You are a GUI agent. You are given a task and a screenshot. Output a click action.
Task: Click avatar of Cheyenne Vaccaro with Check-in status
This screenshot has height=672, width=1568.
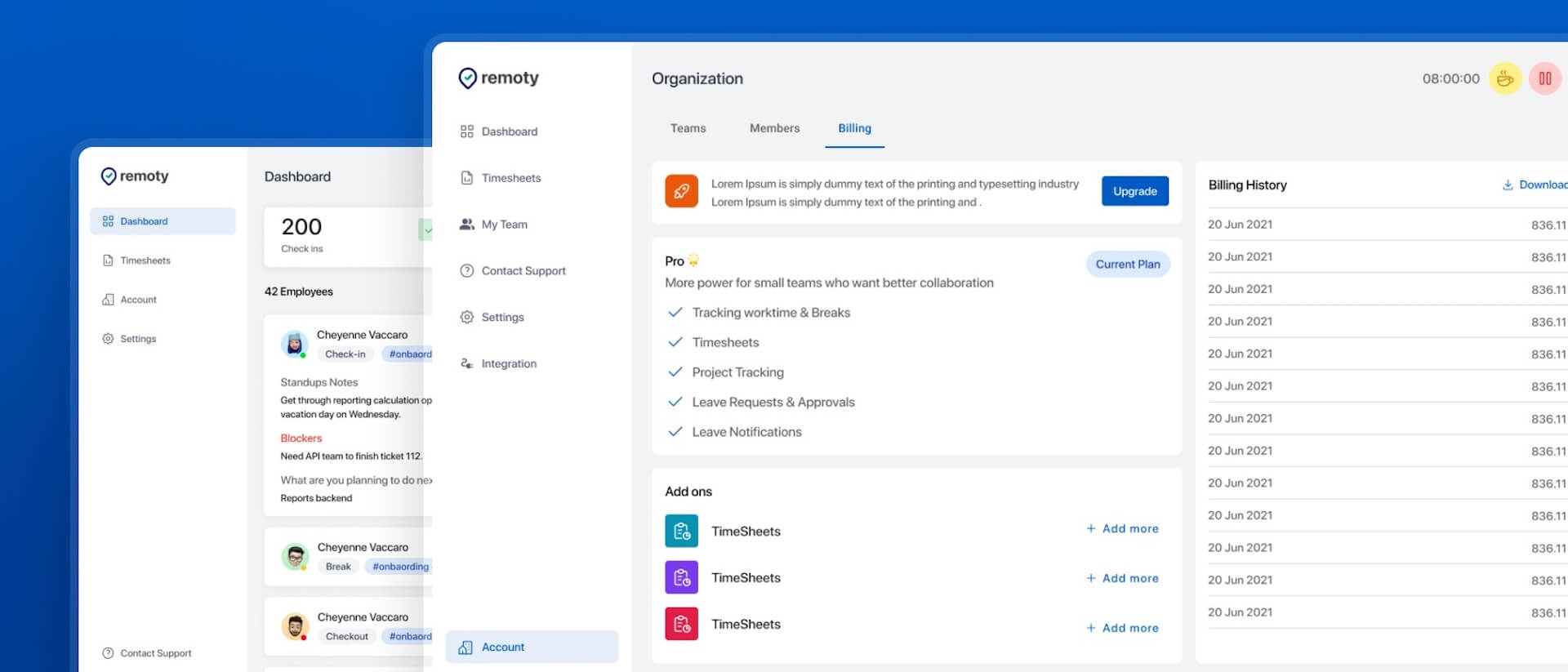[x=294, y=344]
